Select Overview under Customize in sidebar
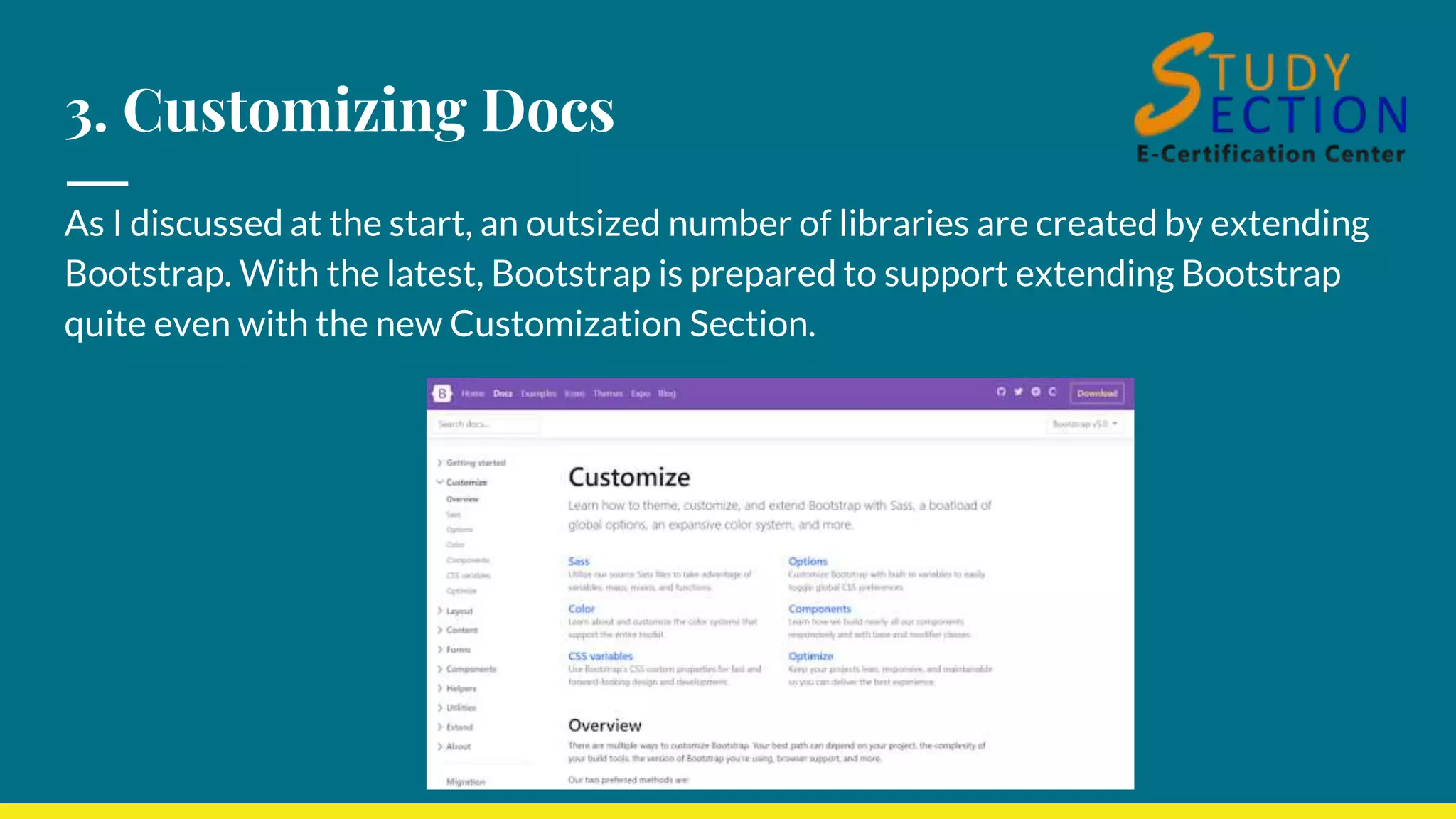This screenshot has height=819, width=1456. [462, 499]
